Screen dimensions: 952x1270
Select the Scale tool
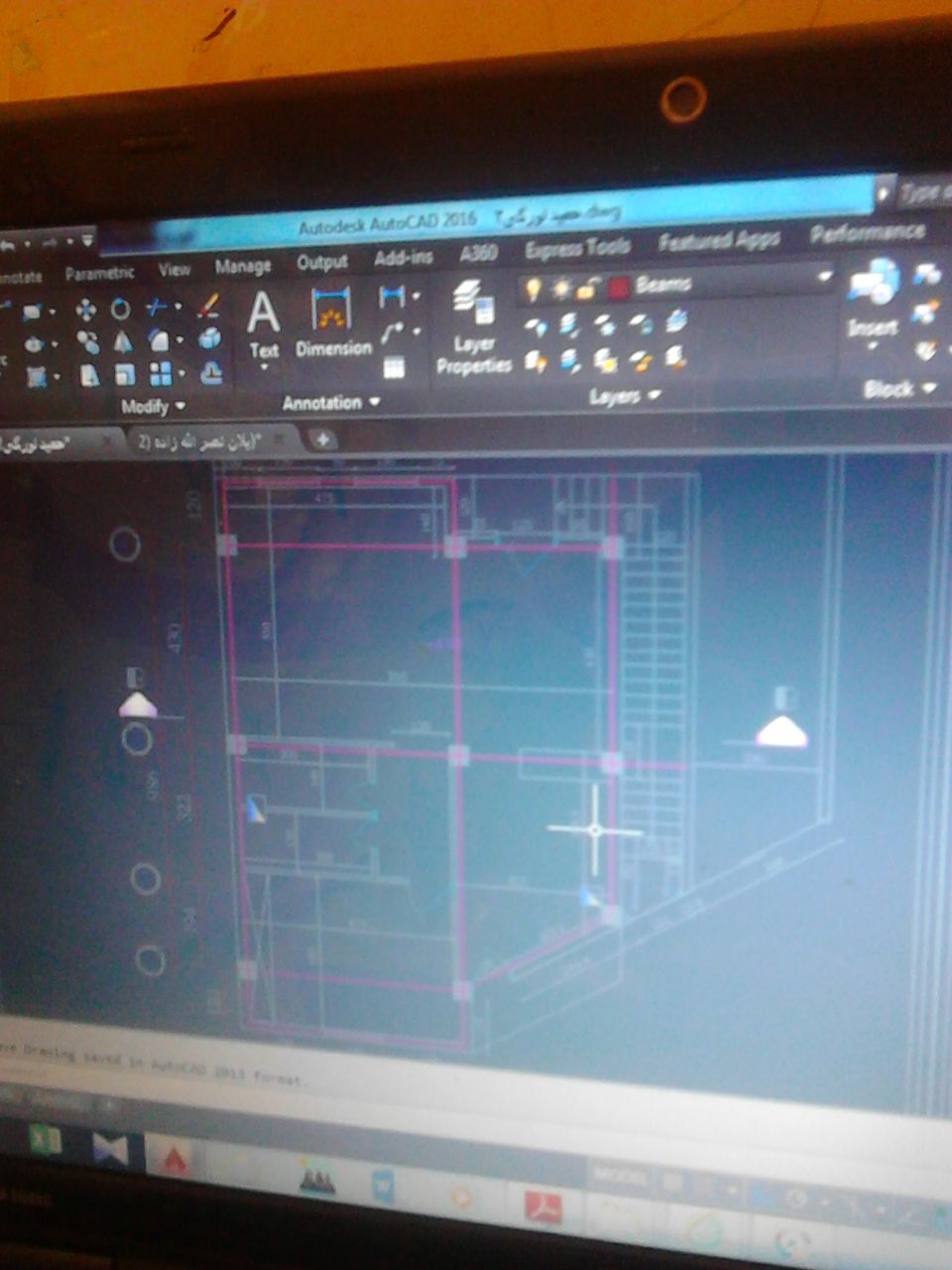point(125,375)
